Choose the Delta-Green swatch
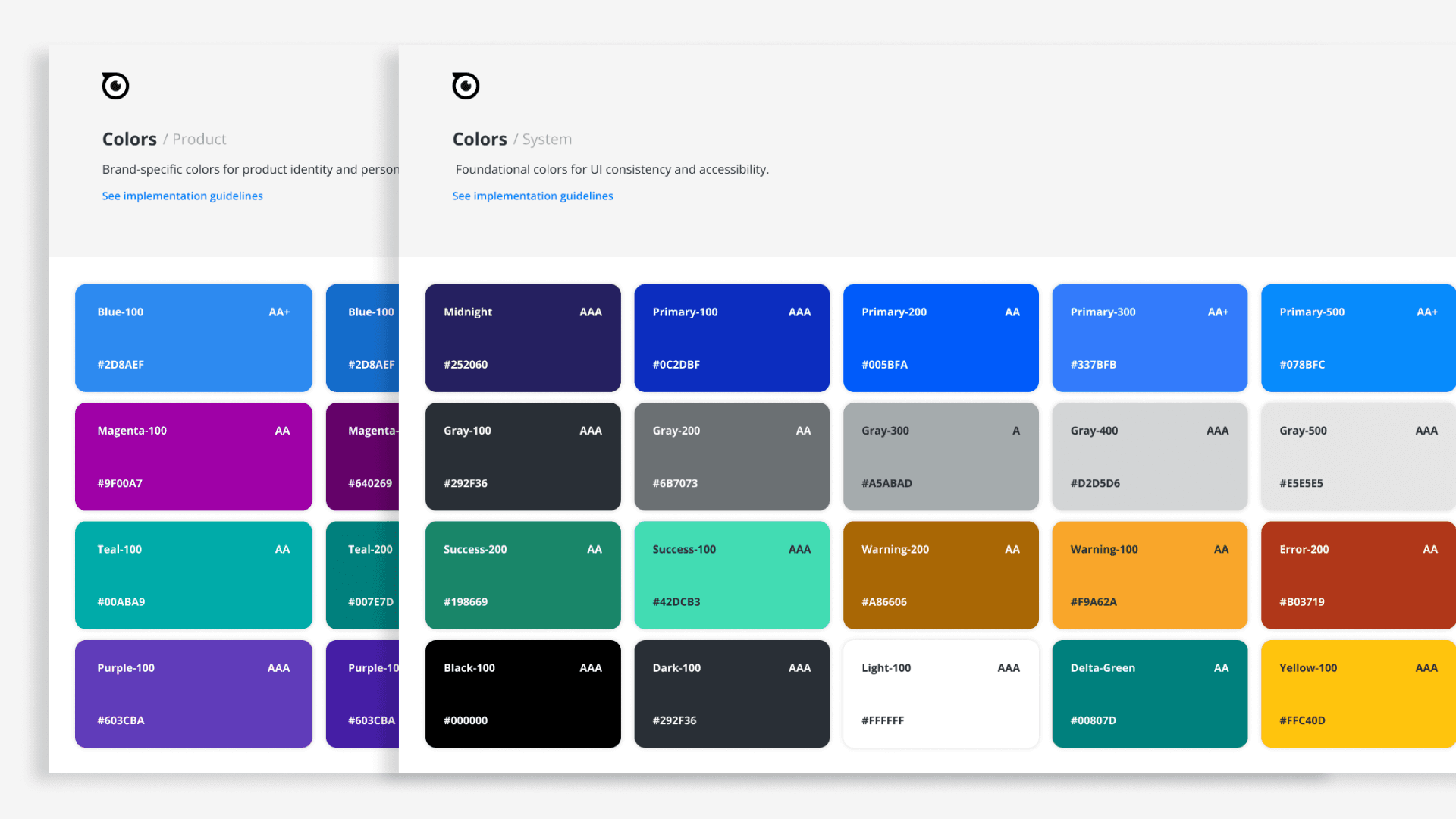The image size is (1456, 819). coord(1150,694)
